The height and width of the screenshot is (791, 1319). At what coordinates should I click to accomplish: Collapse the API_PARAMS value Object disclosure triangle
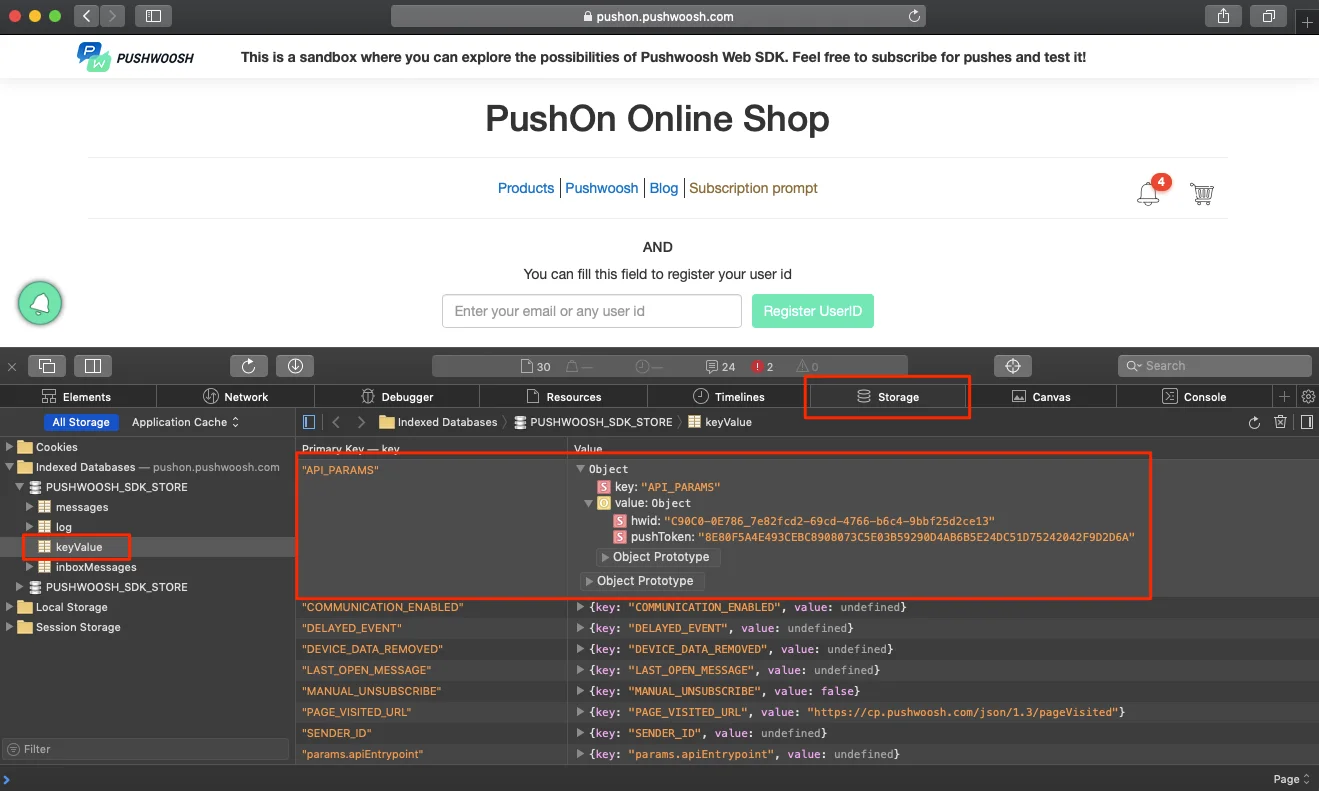tap(587, 502)
